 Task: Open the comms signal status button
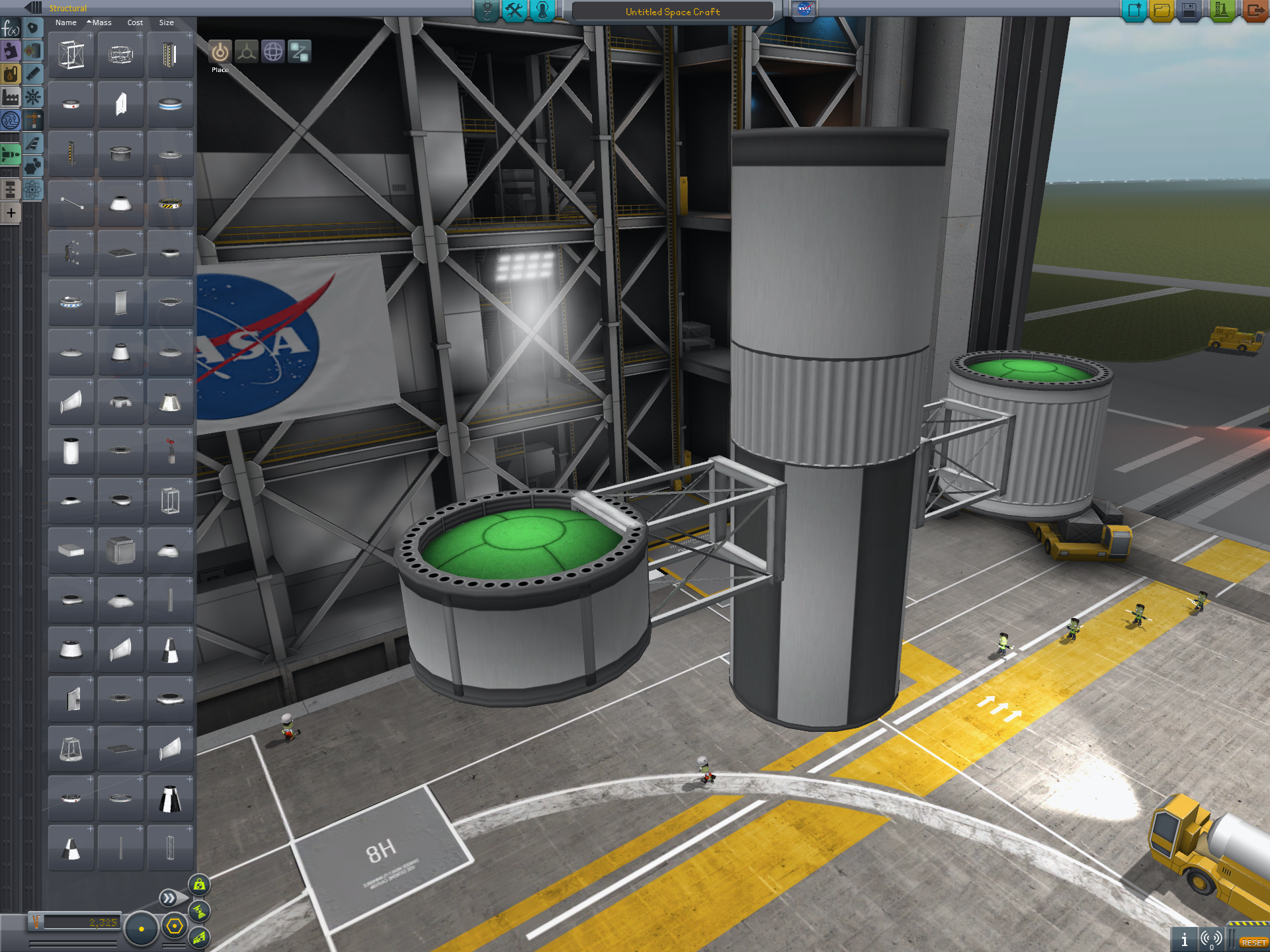1212,939
